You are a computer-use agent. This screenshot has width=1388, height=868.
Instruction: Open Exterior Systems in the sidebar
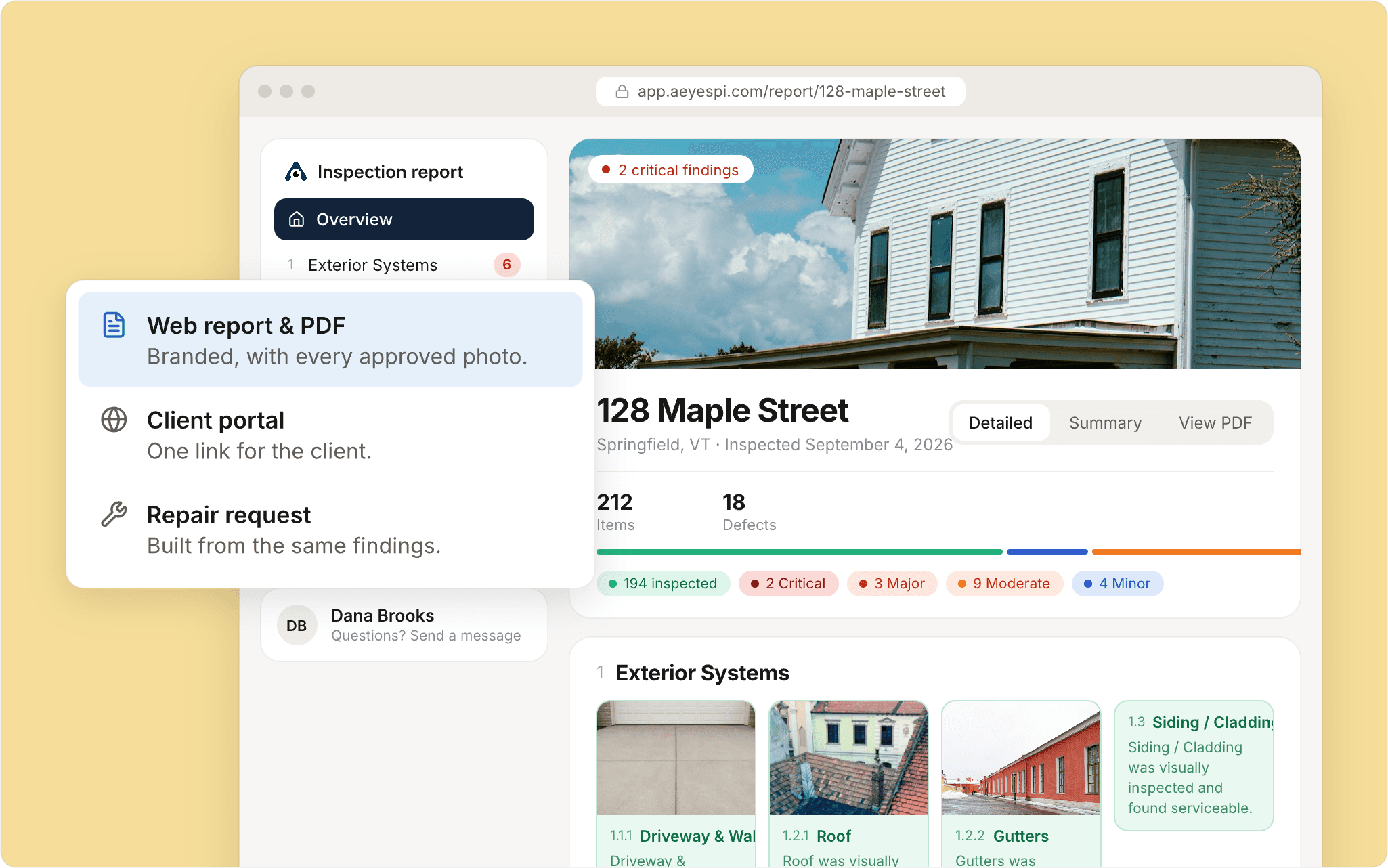pos(404,265)
